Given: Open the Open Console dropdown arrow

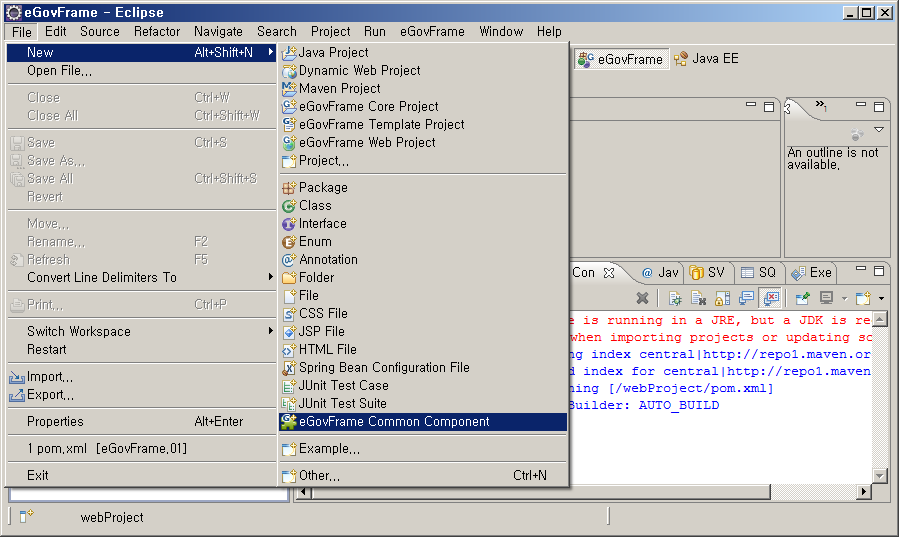Looking at the screenshot, I should [881, 299].
